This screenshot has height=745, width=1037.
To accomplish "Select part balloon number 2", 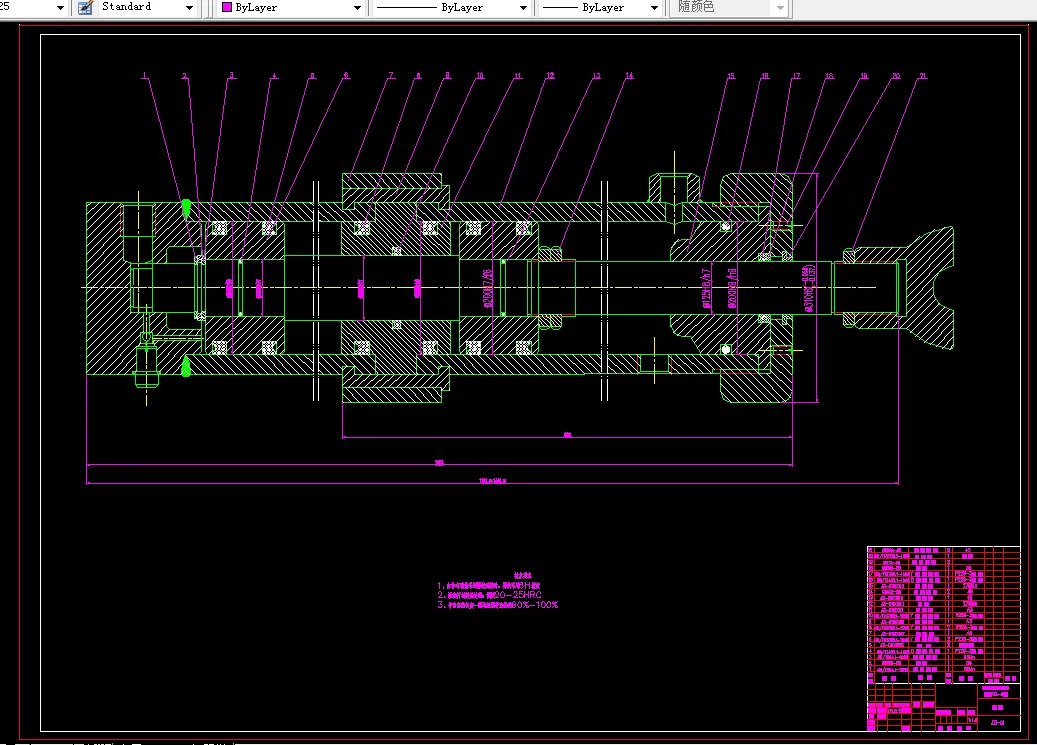I will [x=185, y=75].
